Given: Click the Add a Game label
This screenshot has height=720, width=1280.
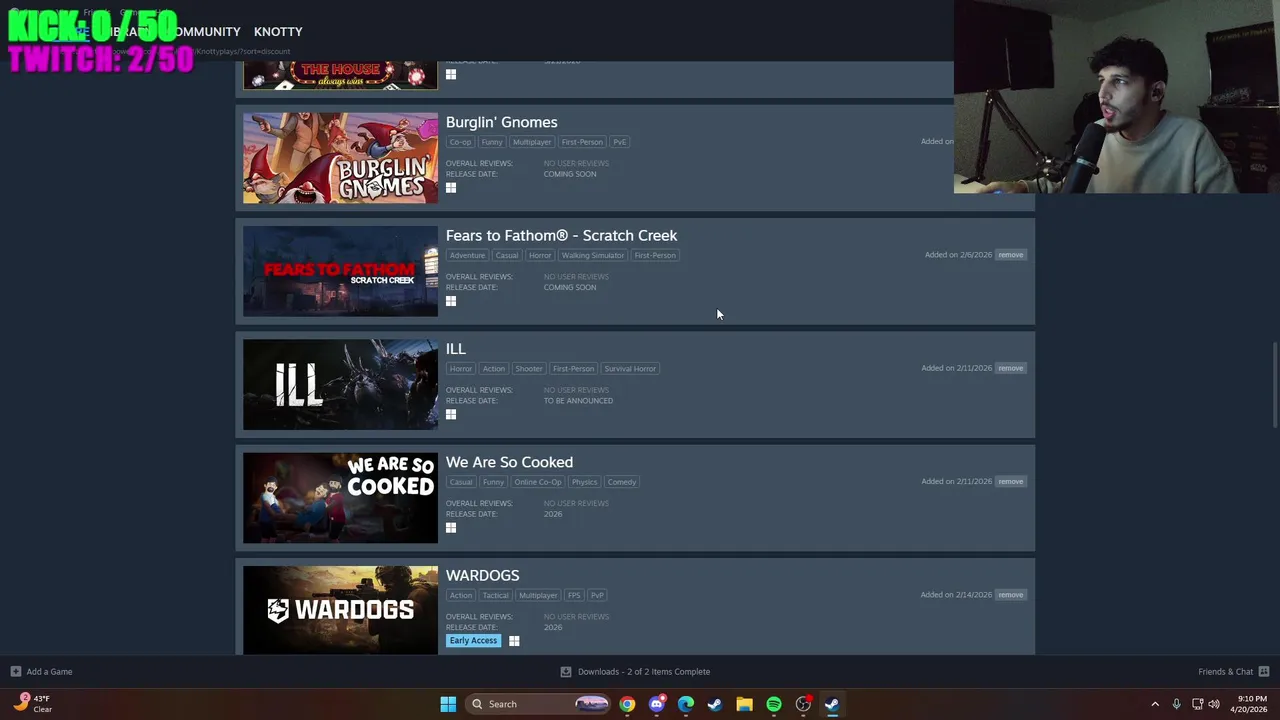Looking at the screenshot, I should [49, 672].
